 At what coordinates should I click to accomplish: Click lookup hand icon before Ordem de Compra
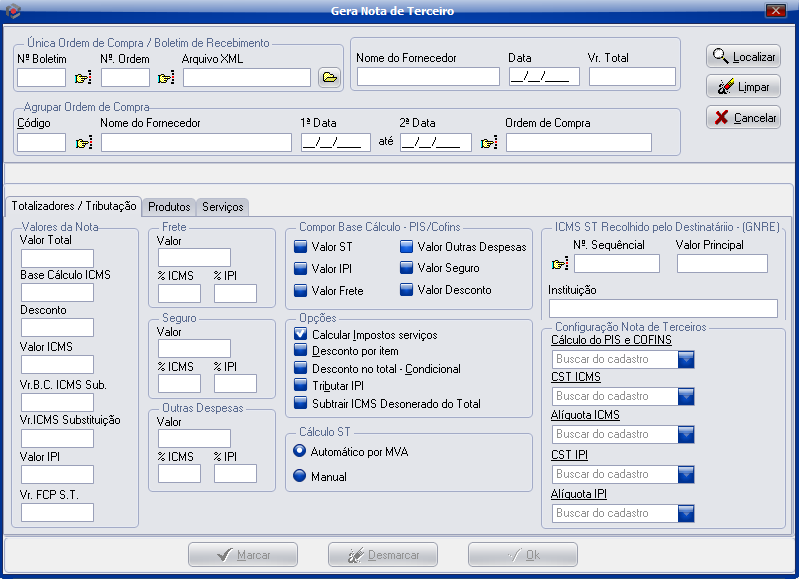(488, 143)
